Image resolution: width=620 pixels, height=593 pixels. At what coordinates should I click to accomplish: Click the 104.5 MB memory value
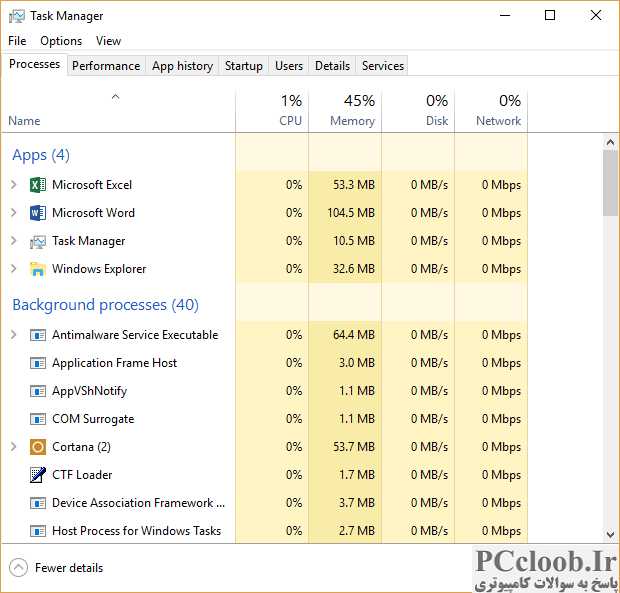coord(351,213)
